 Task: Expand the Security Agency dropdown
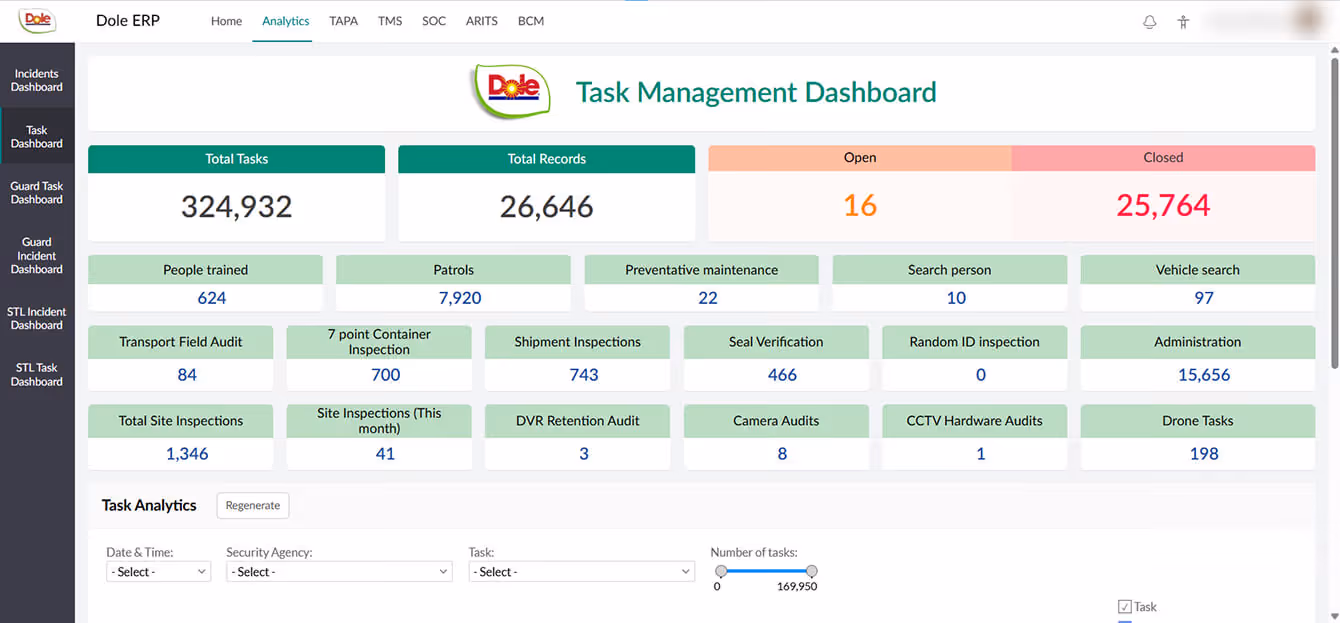pyautogui.click(x=339, y=572)
